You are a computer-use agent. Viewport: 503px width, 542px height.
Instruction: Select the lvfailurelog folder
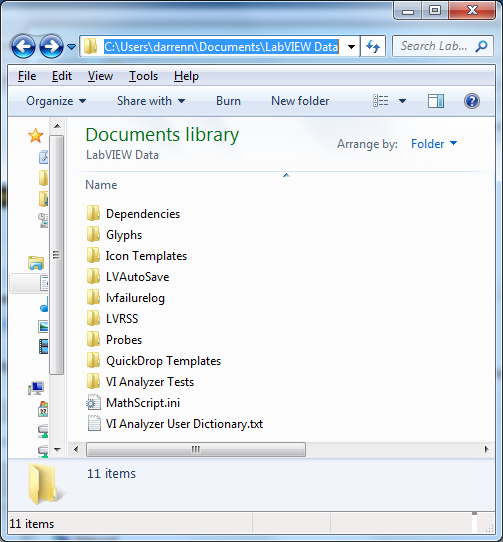point(126,298)
